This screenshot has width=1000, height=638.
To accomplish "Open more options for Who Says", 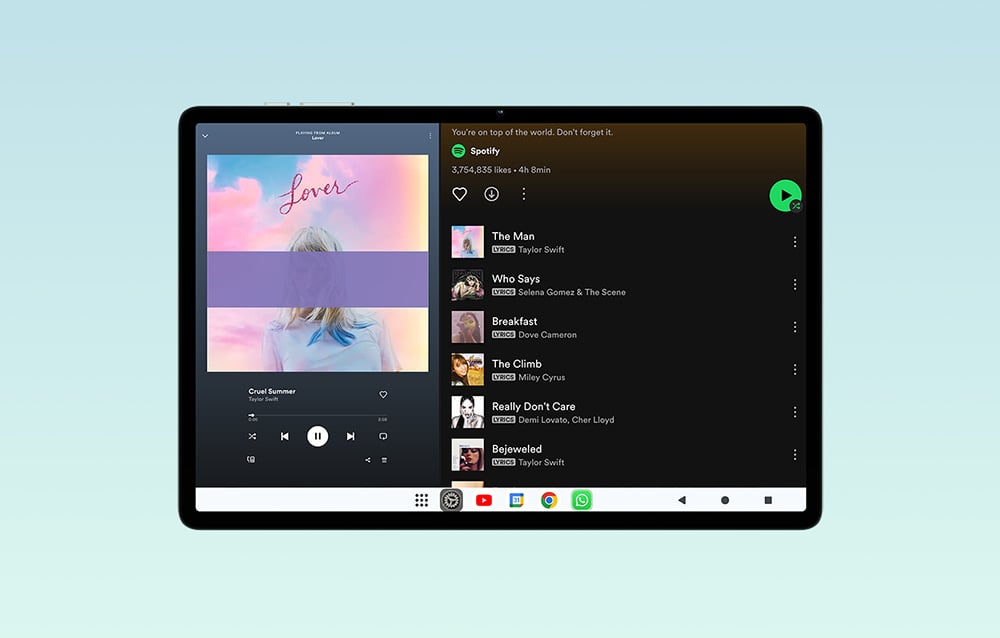I will point(795,285).
